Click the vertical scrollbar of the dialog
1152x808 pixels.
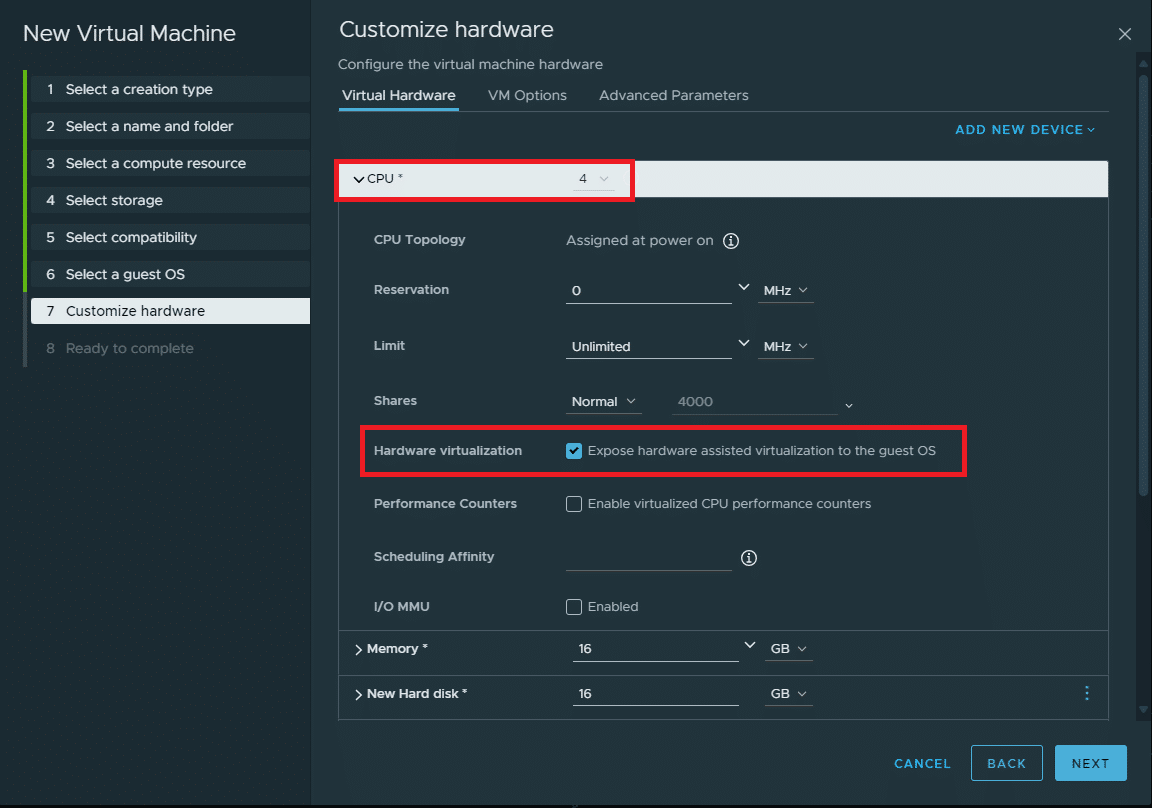[1143, 284]
